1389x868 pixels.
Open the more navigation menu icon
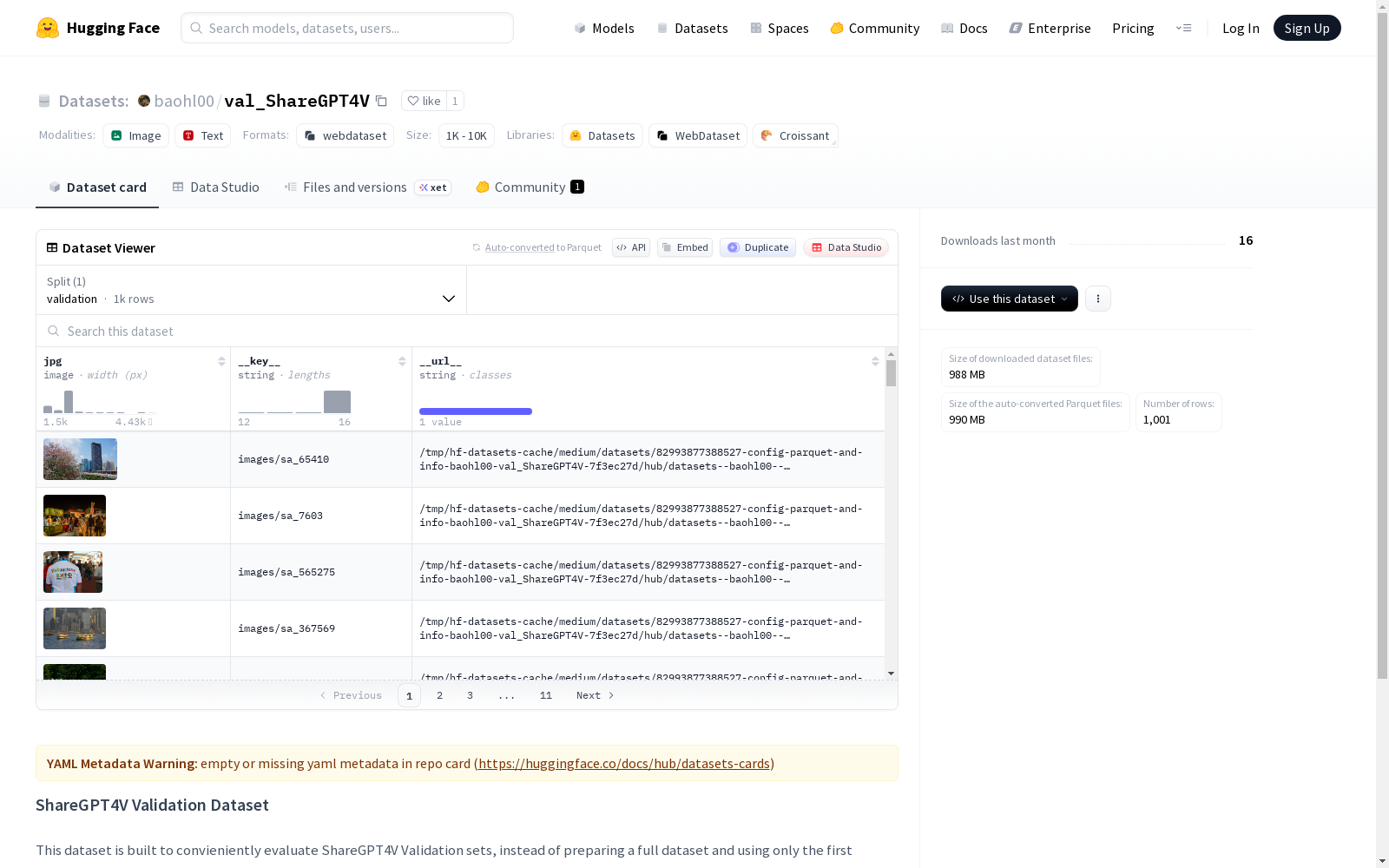1183,28
